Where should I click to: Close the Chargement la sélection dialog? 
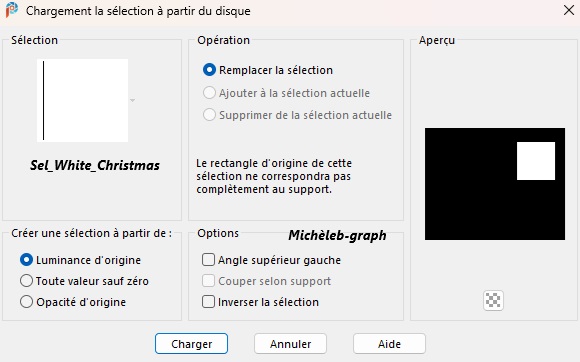(569, 10)
